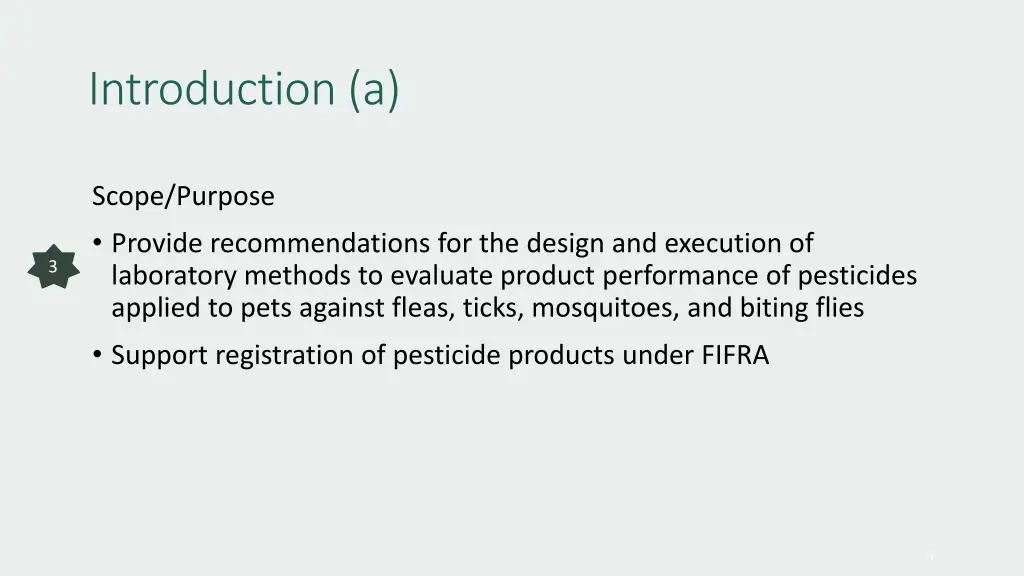
Task: Click the '(a)' in the title
Action: pyautogui.click(x=374, y=89)
